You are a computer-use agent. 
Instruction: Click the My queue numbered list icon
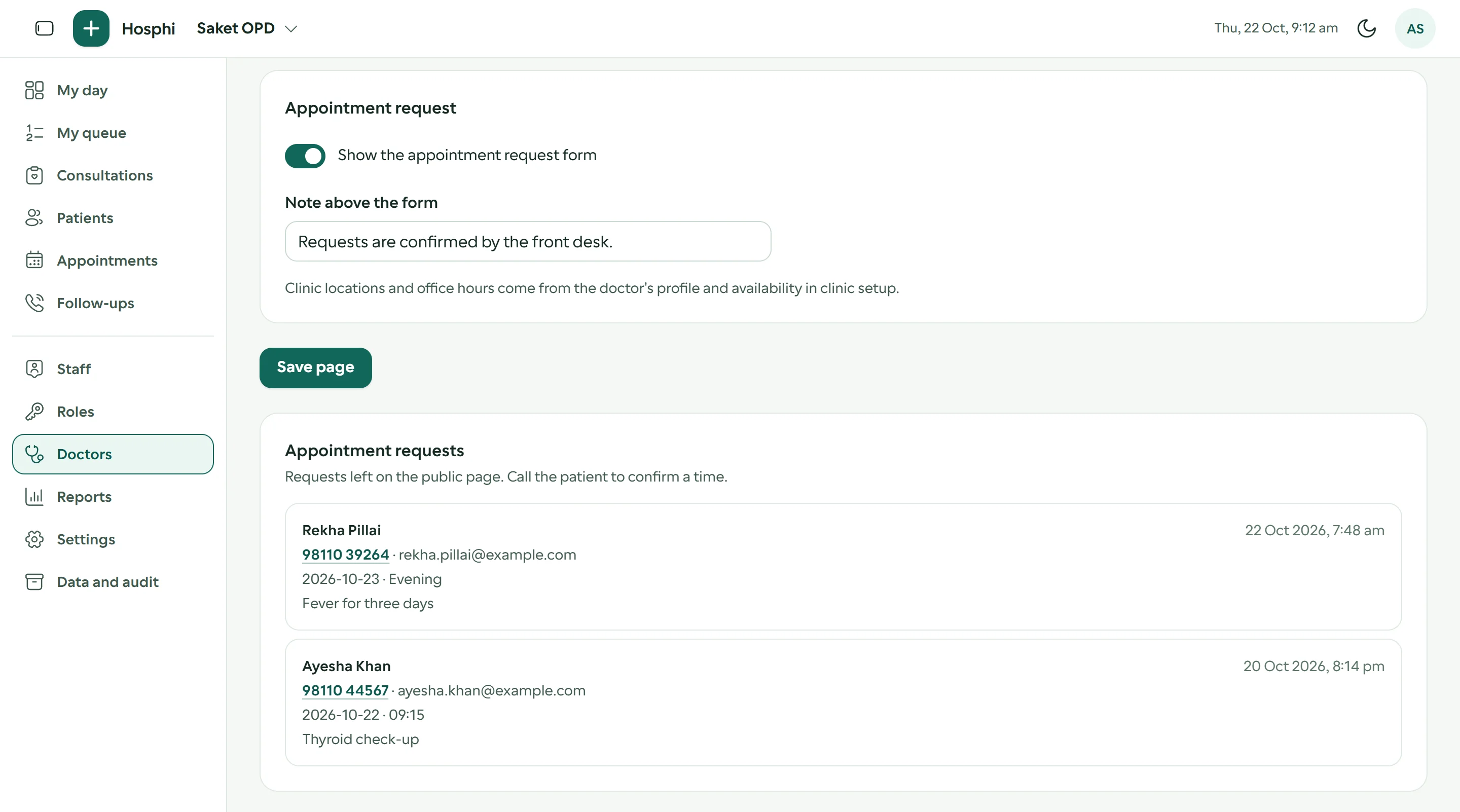[x=34, y=133]
